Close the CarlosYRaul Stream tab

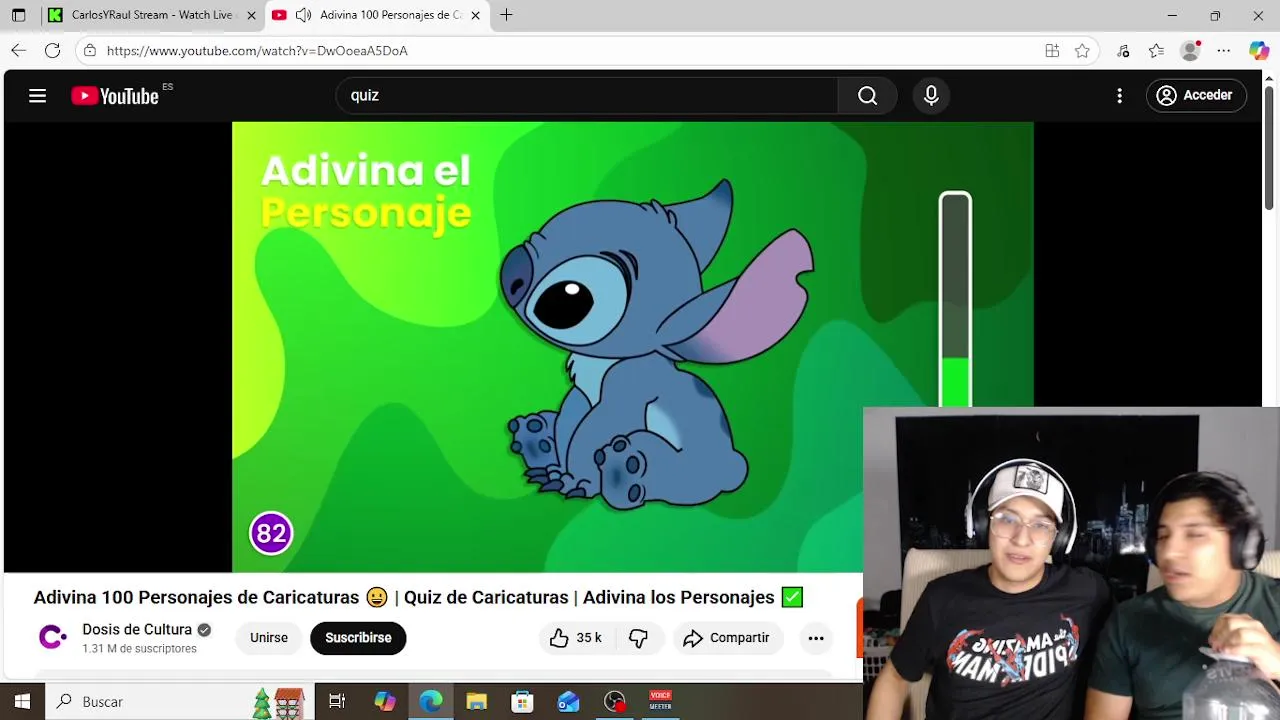coord(251,15)
